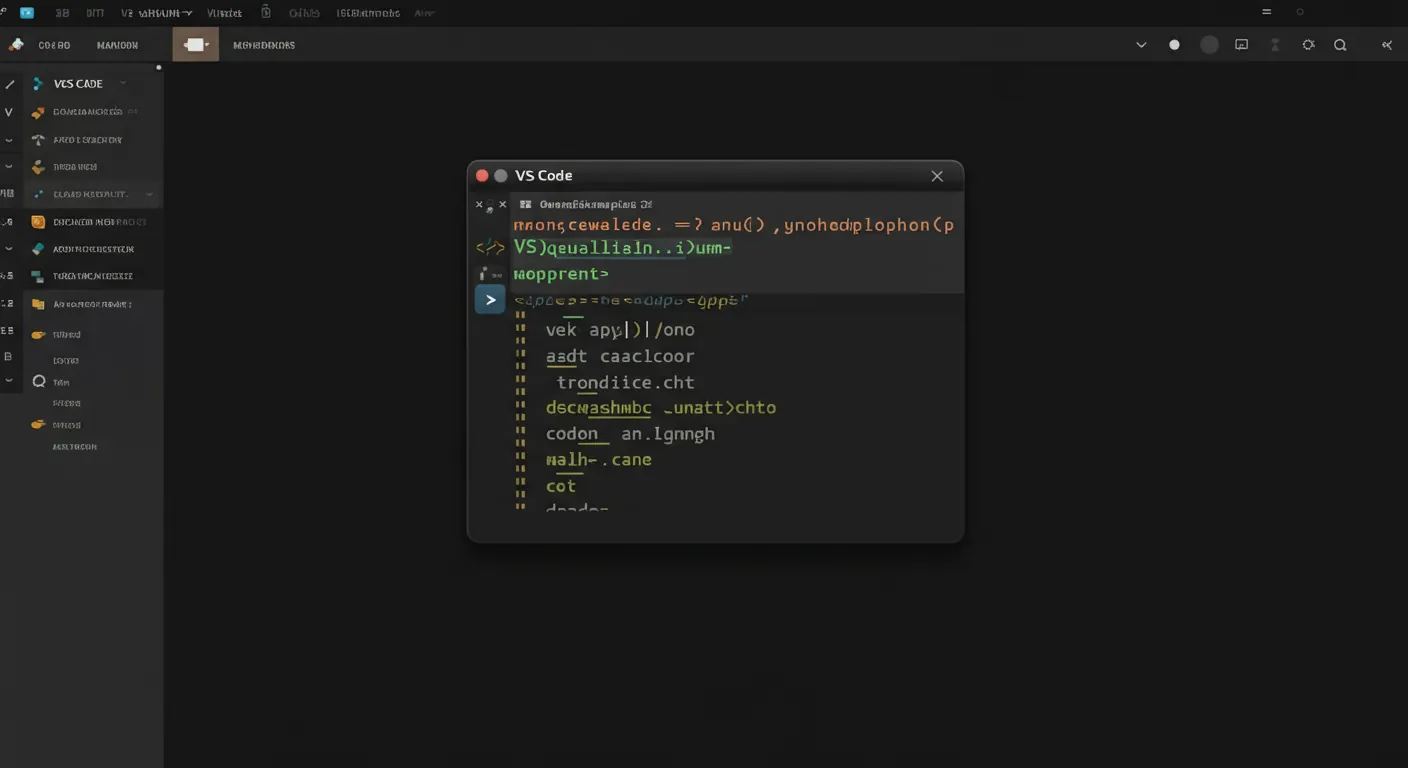This screenshot has height=768, width=1408.
Task: Click the search magnifier in the top-right toolbar
Action: click(1340, 44)
